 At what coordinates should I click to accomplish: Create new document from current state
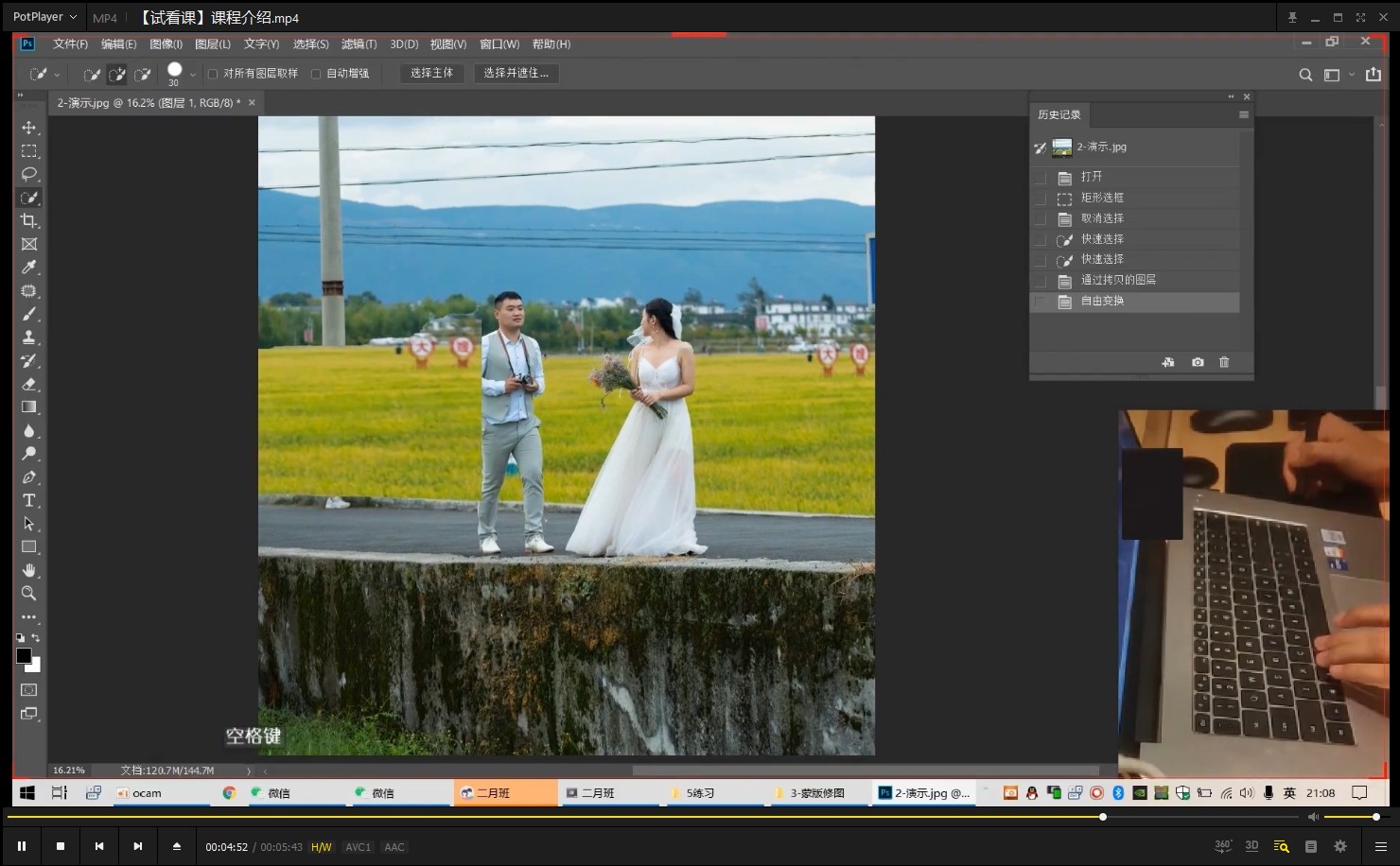click(x=1168, y=362)
